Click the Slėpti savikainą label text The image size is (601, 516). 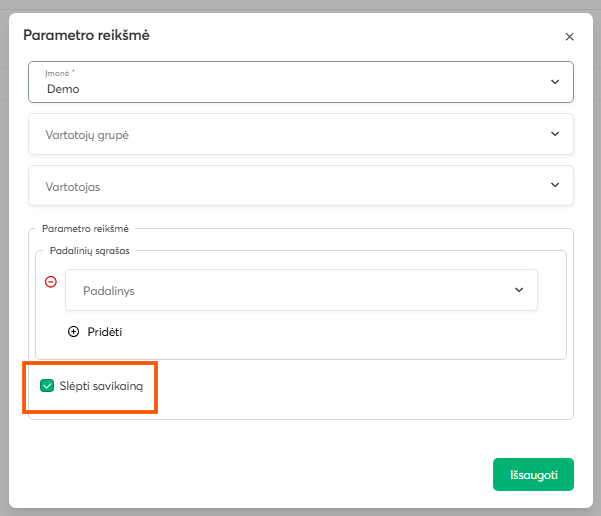[108, 386]
